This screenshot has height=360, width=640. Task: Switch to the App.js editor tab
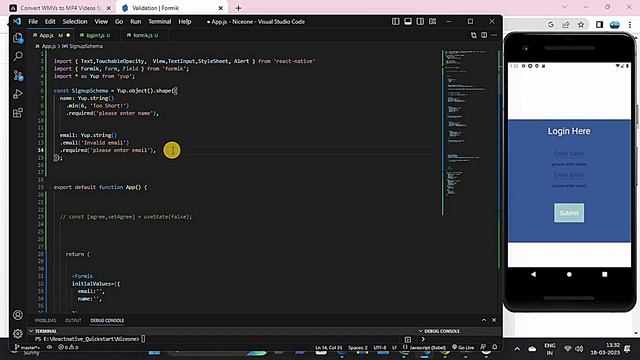pos(51,36)
